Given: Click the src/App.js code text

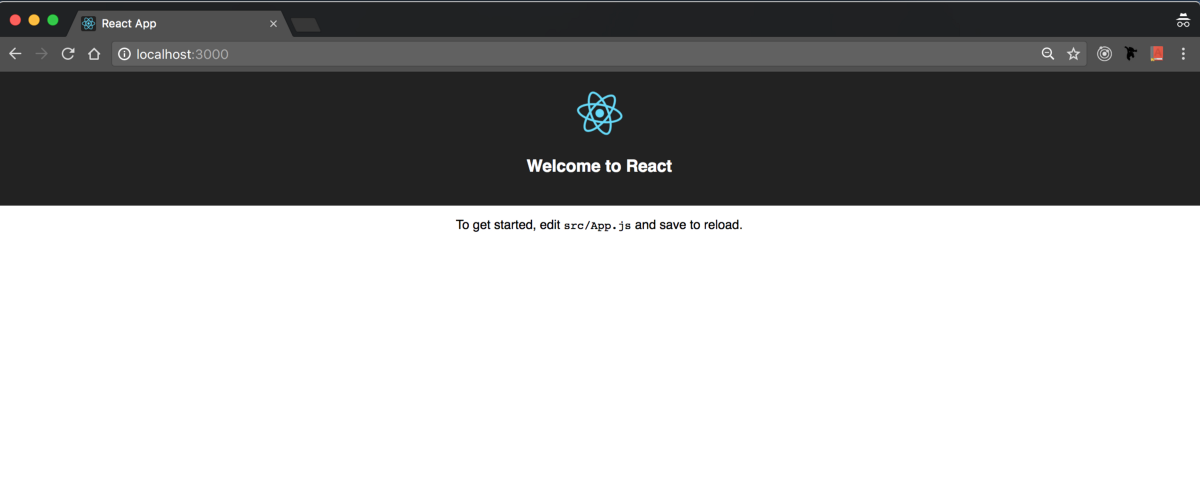Looking at the screenshot, I should tap(598, 226).
